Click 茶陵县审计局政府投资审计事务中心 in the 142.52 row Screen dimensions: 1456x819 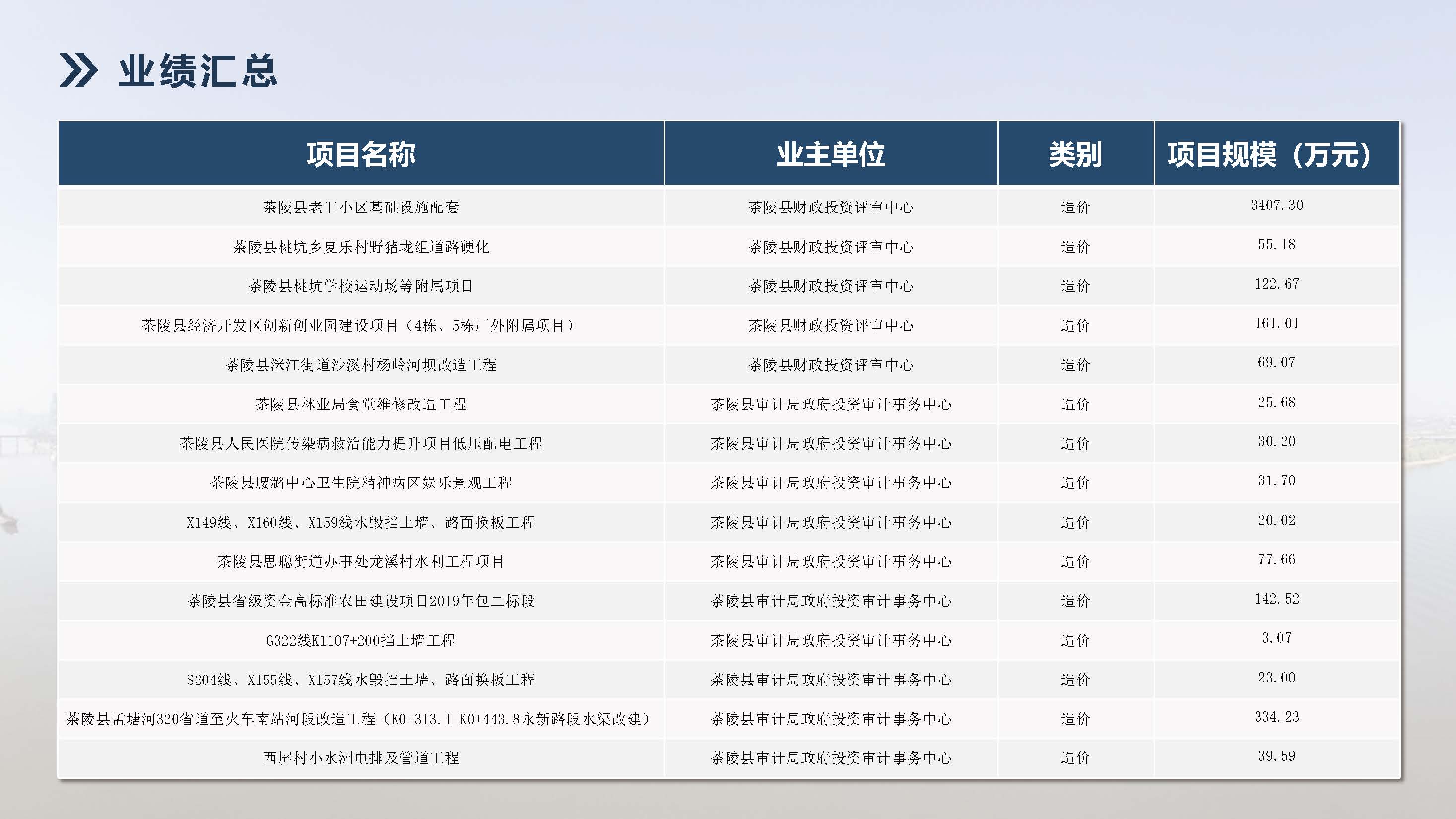click(x=831, y=601)
